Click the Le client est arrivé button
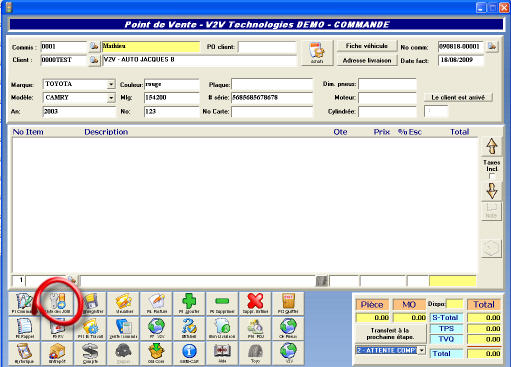This screenshot has height=367, width=511. (x=458, y=97)
